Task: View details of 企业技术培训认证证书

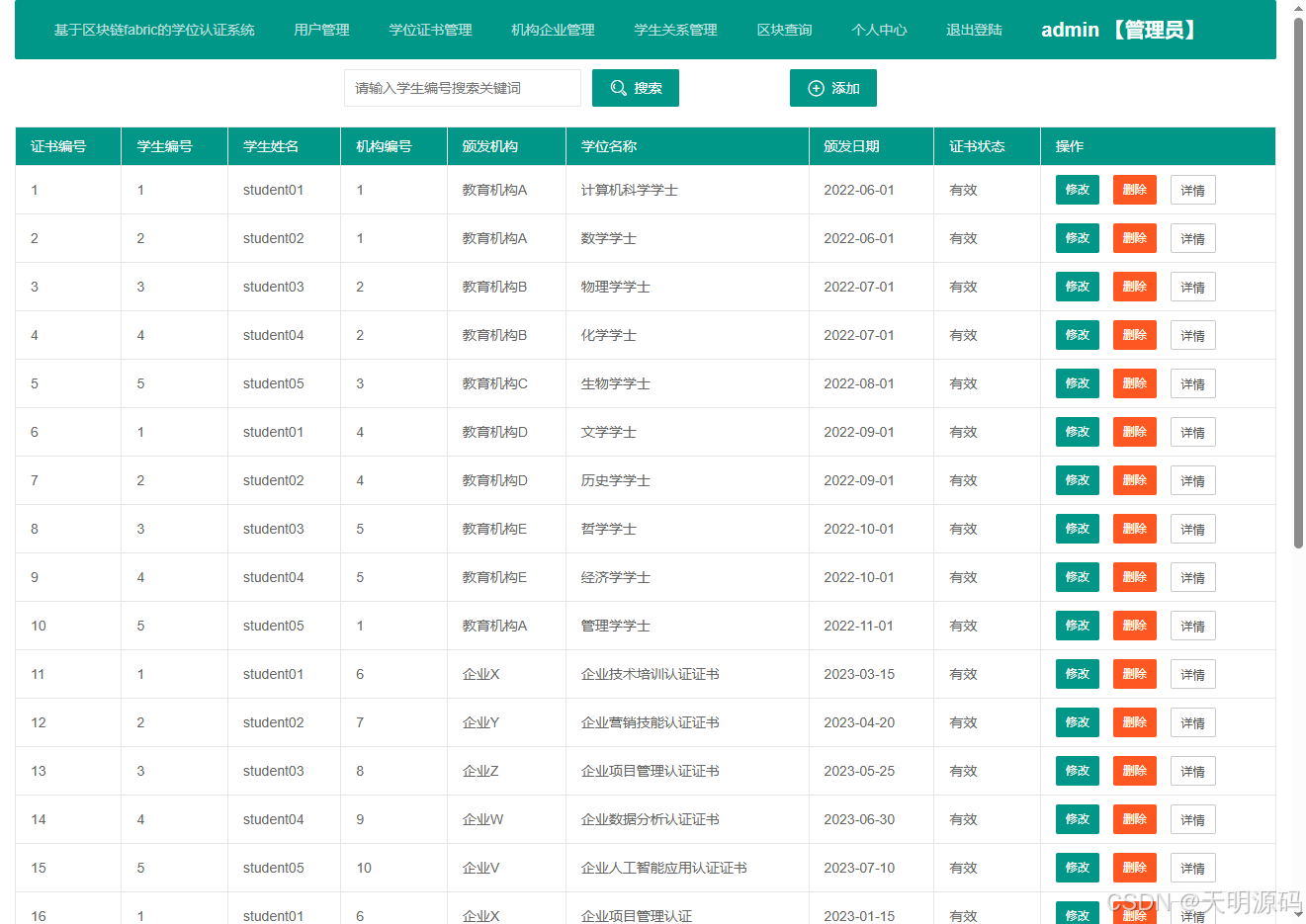Action: [1193, 674]
